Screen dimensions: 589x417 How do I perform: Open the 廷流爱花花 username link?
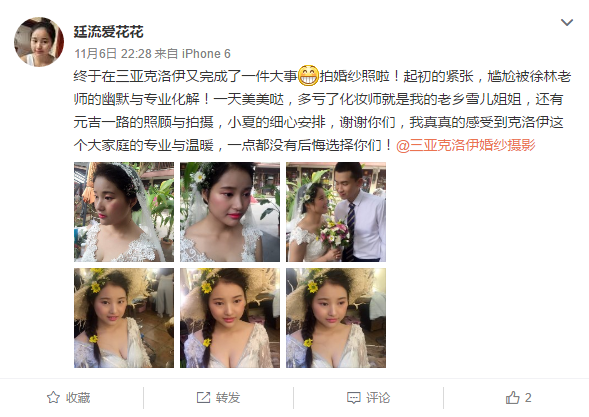[x=109, y=32]
